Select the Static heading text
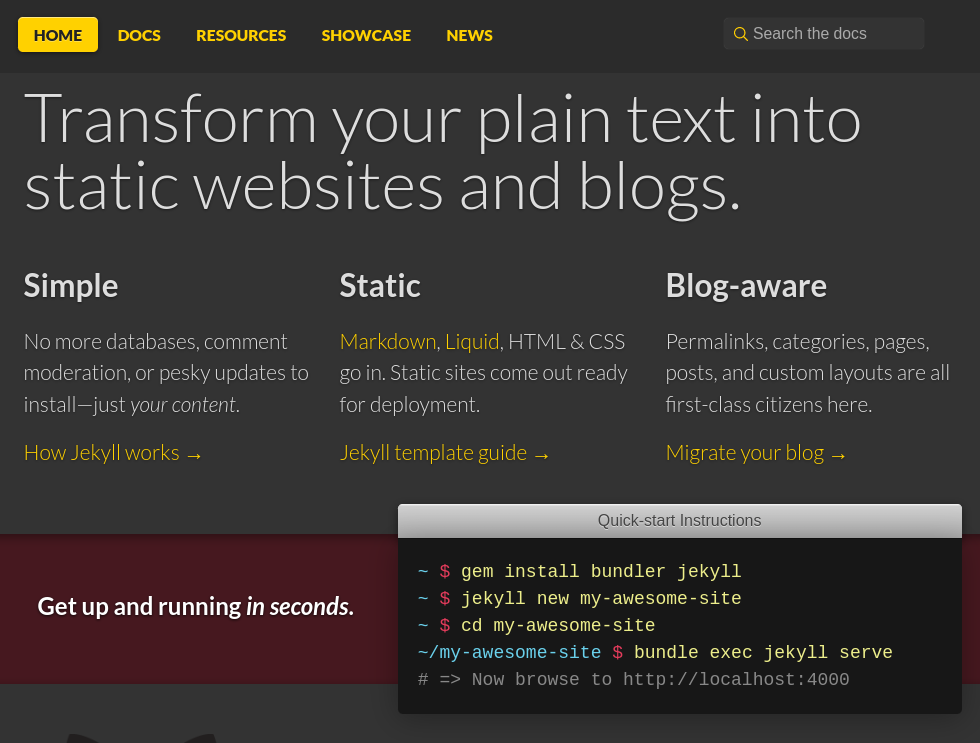This screenshot has height=743, width=980. coord(380,286)
